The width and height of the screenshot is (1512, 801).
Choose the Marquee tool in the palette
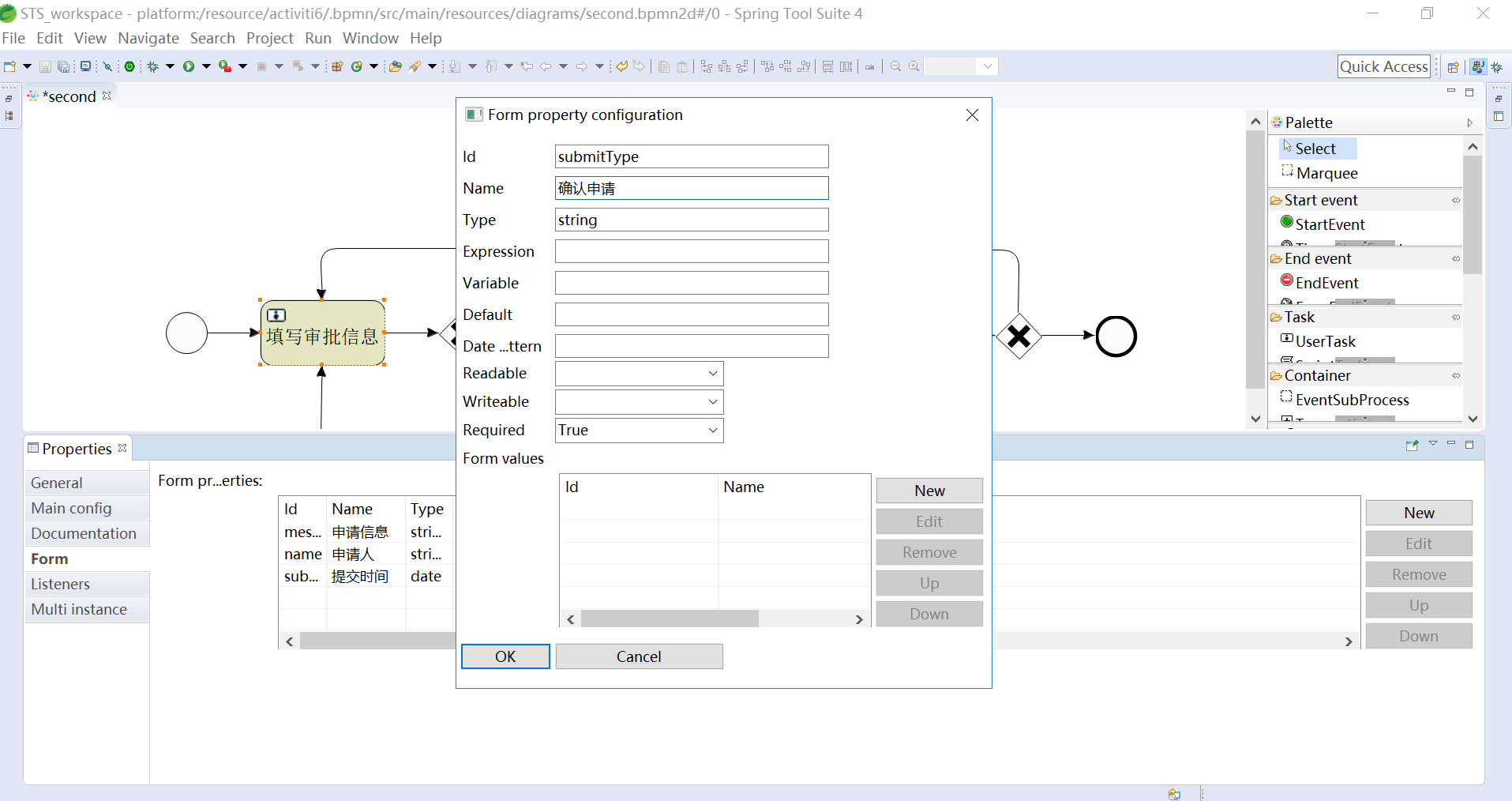(x=1319, y=173)
